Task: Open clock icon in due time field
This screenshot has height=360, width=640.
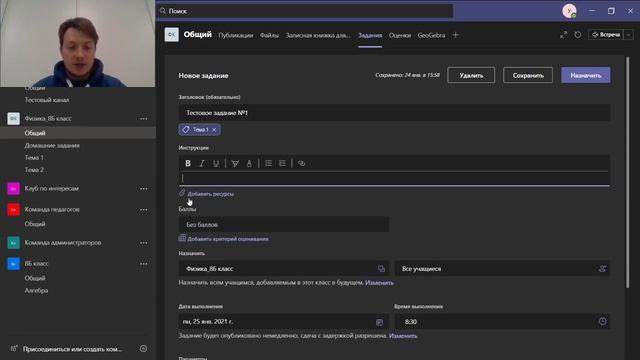Action: (x=602, y=322)
